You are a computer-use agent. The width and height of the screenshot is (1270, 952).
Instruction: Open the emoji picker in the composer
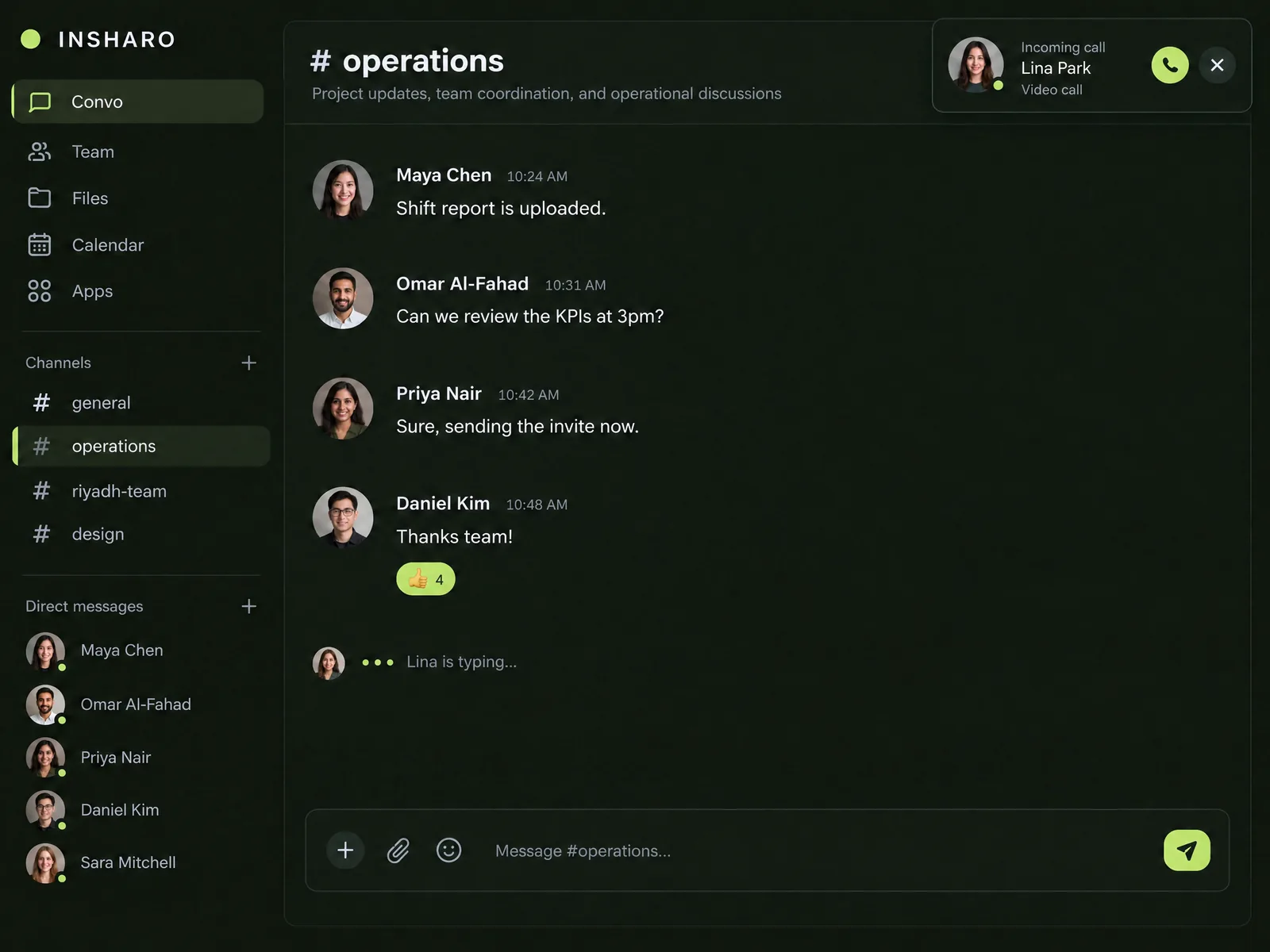pyautogui.click(x=448, y=850)
